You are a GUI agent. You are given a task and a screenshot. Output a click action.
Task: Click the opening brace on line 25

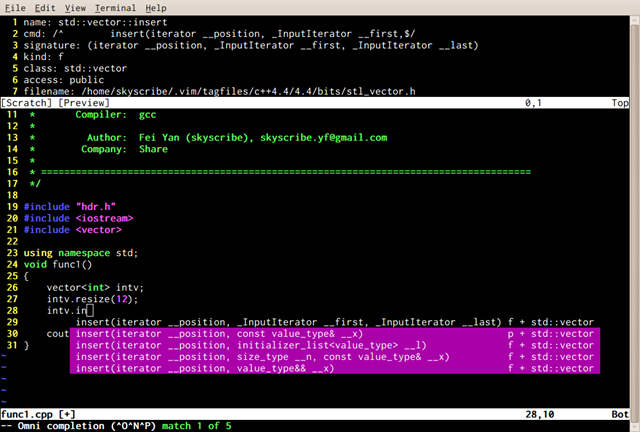click(x=26, y=276)
